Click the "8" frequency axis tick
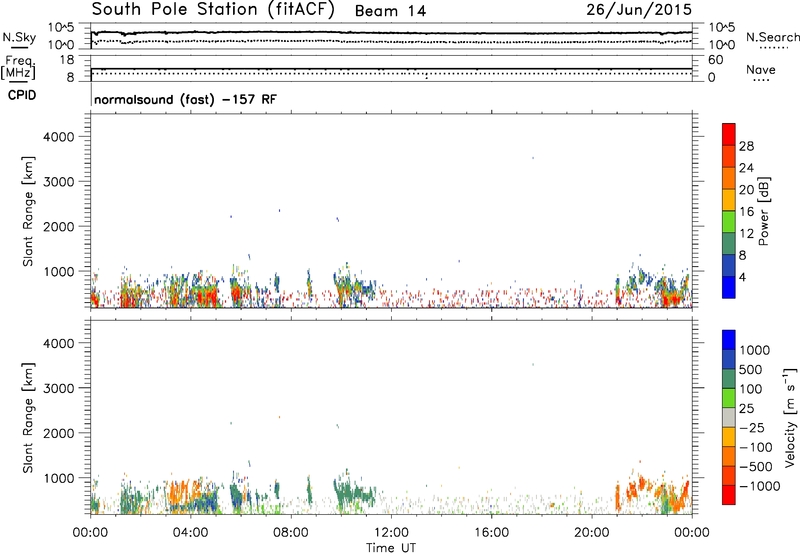800x554 pixels. tap(70, 77)
